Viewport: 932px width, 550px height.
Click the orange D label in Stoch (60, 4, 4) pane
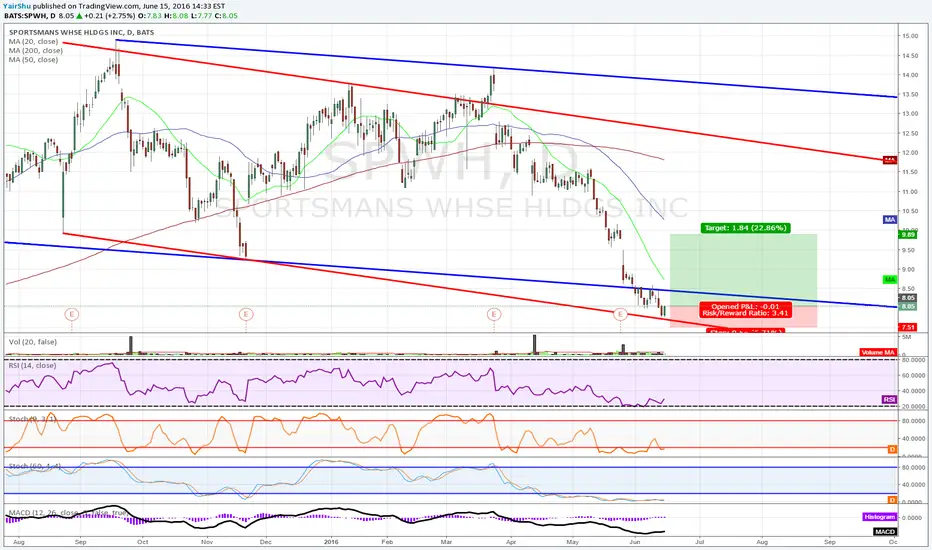click(892, 500)
